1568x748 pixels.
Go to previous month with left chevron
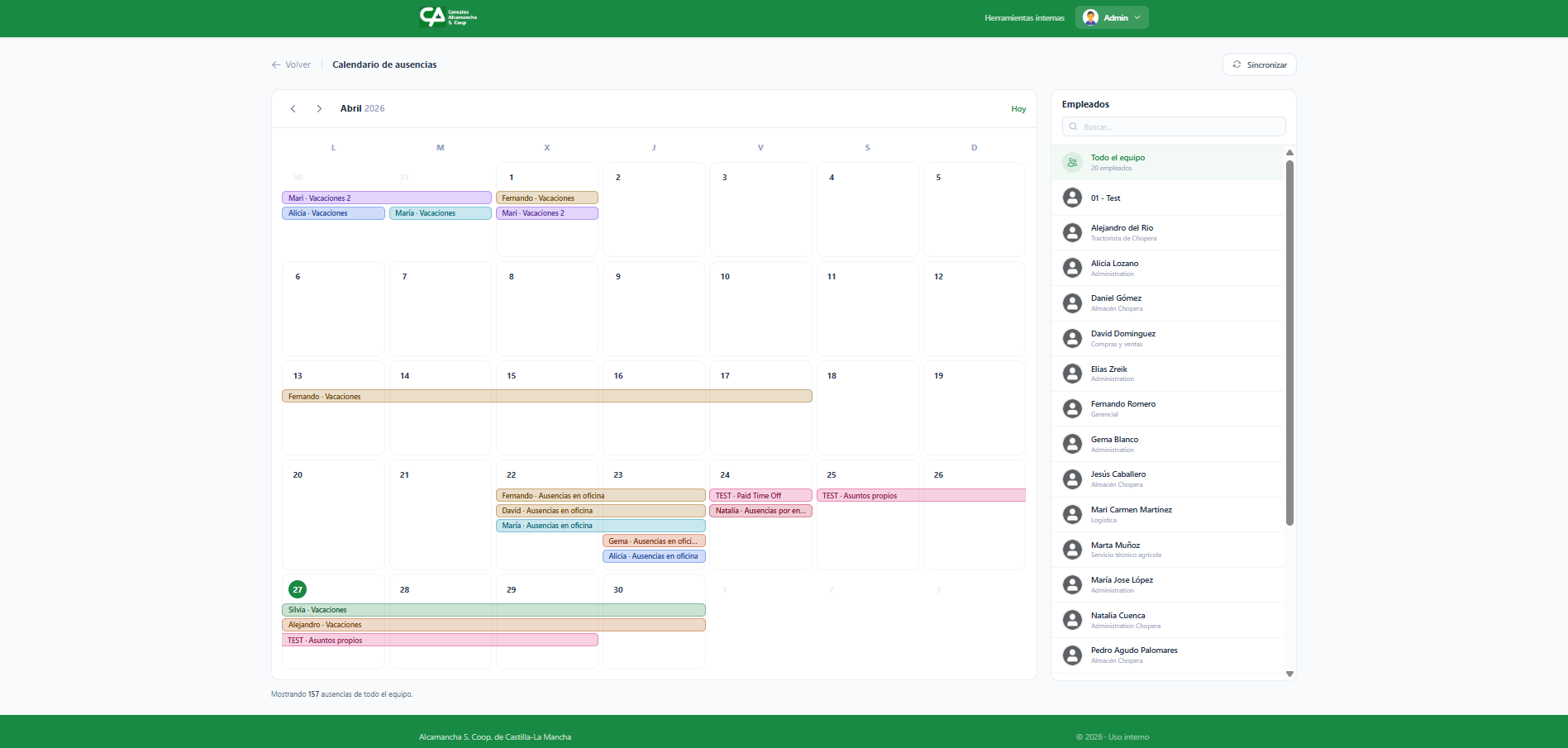(x=293, y=108)
